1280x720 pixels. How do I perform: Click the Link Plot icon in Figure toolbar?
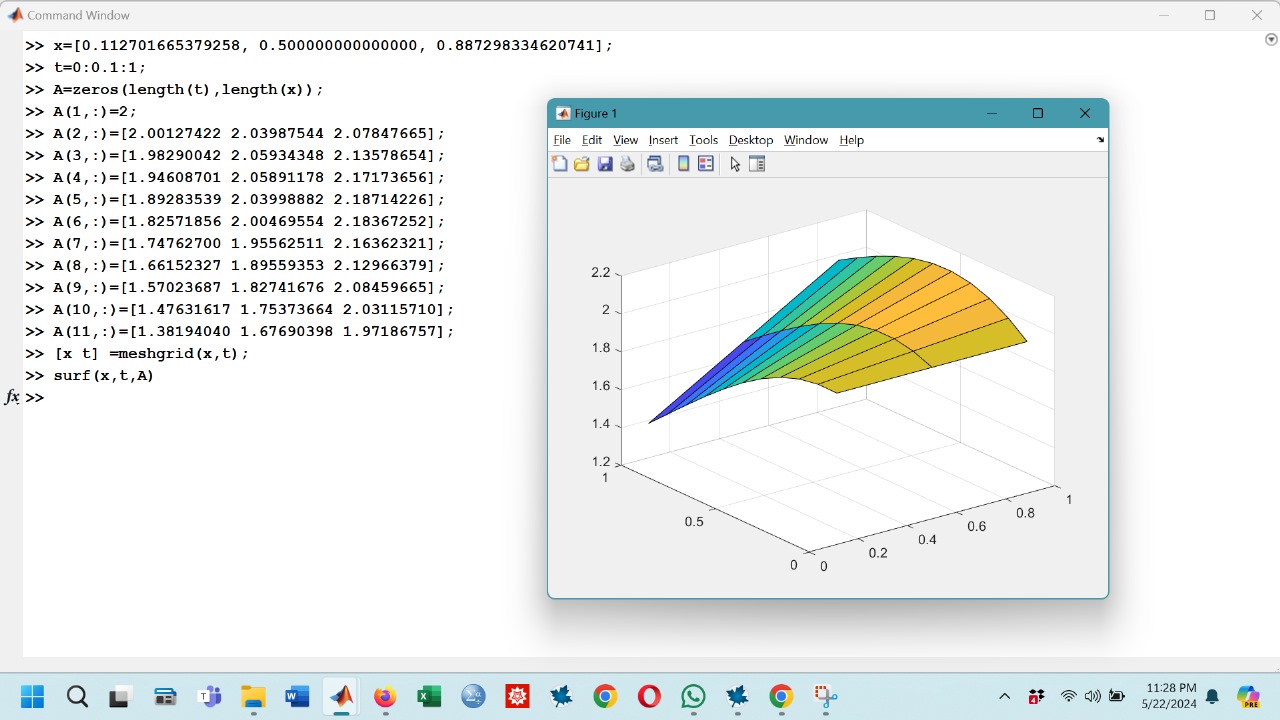[x=655, y=164]
